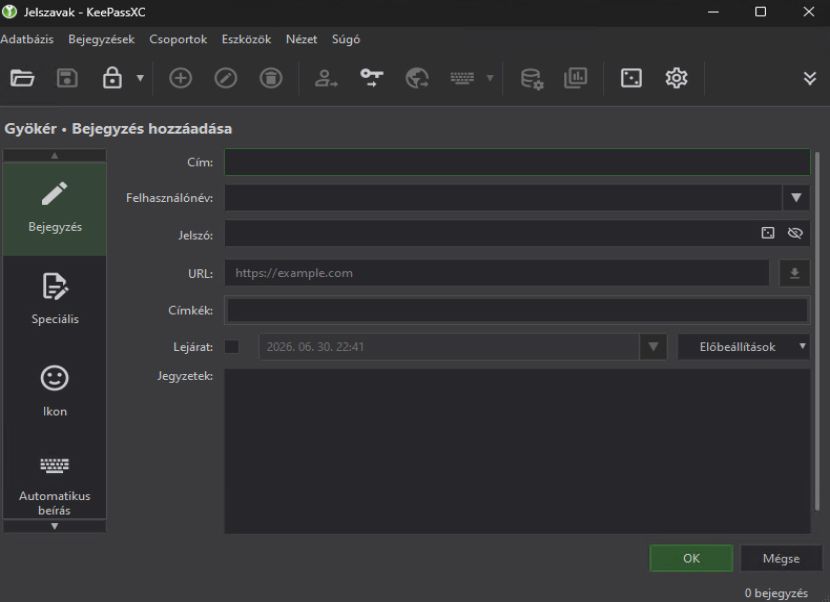Open the Előbeállítások presets dropdown
The width and height of the screenshot is (830, 602).
coord(743,347)
